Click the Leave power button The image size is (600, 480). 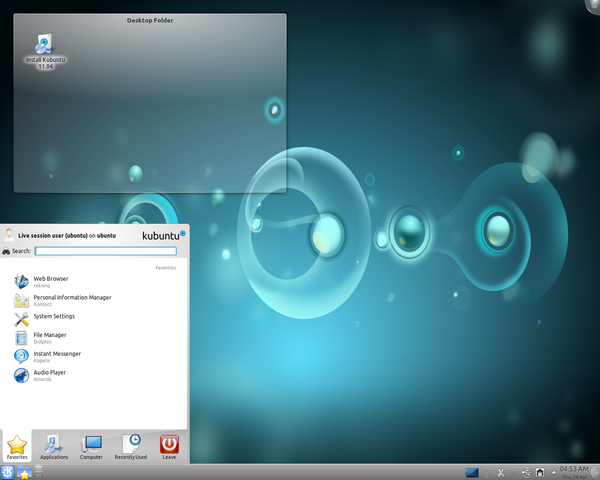[x=169, y=446]
